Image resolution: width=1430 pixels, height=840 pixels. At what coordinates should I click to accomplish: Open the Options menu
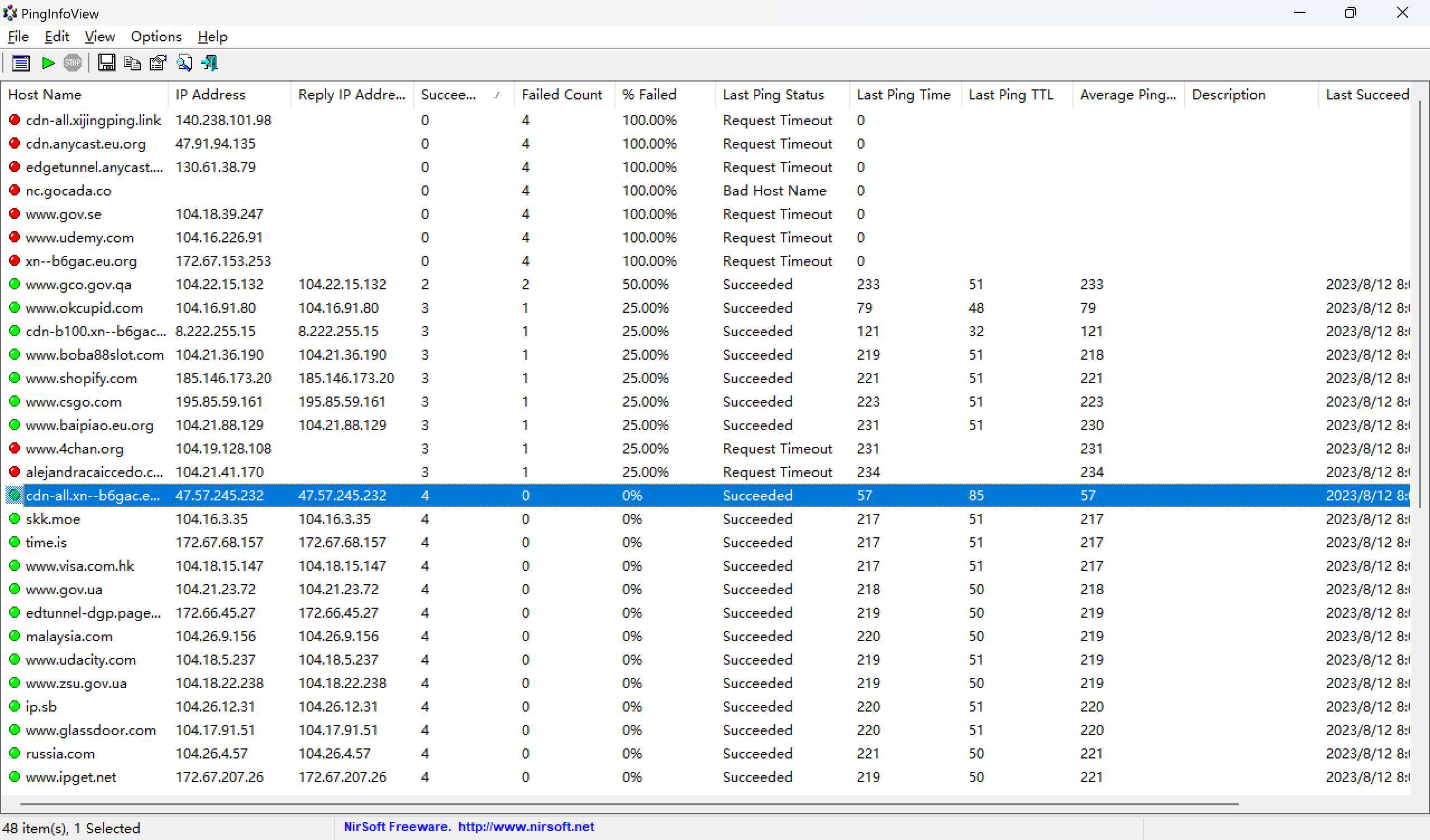point(156,36)
